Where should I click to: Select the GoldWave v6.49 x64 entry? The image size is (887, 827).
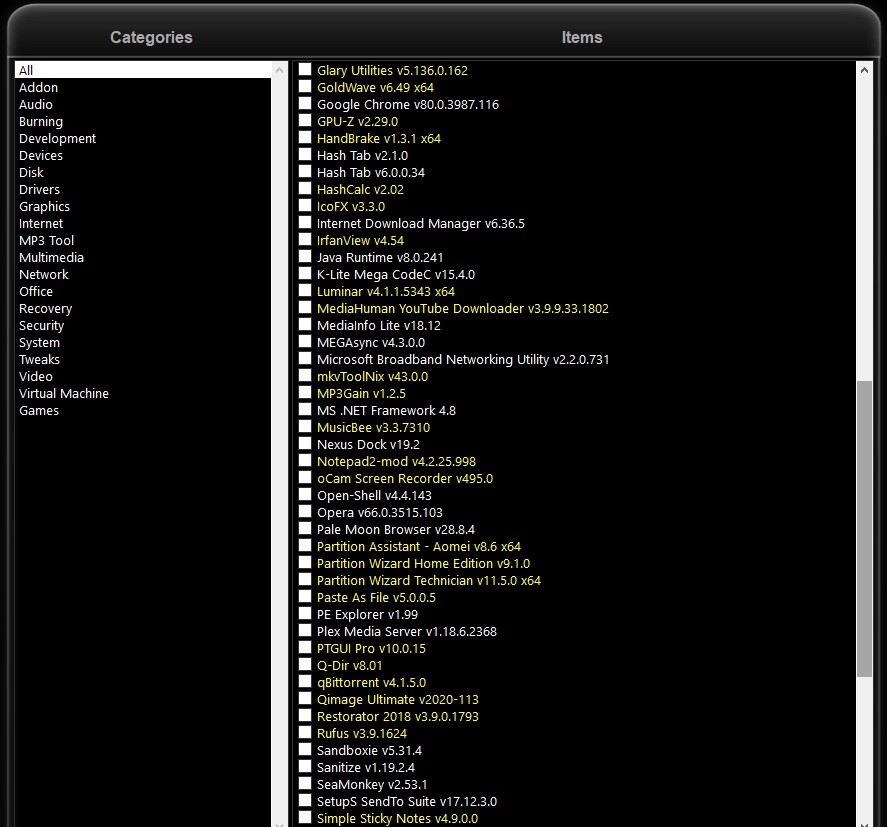click(375, 88)
